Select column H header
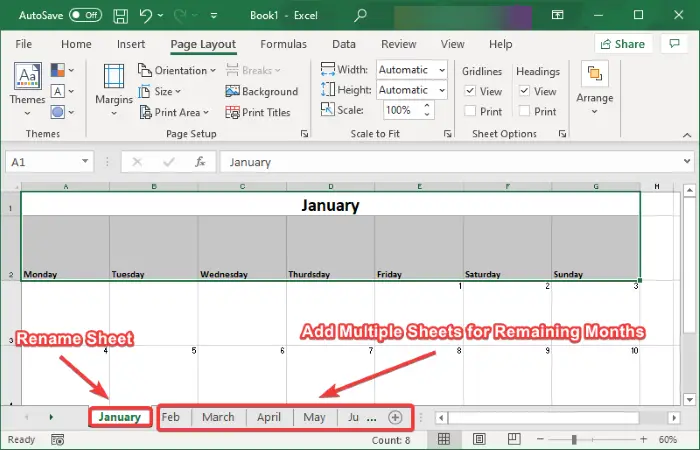700x450 pixels. 657,187
